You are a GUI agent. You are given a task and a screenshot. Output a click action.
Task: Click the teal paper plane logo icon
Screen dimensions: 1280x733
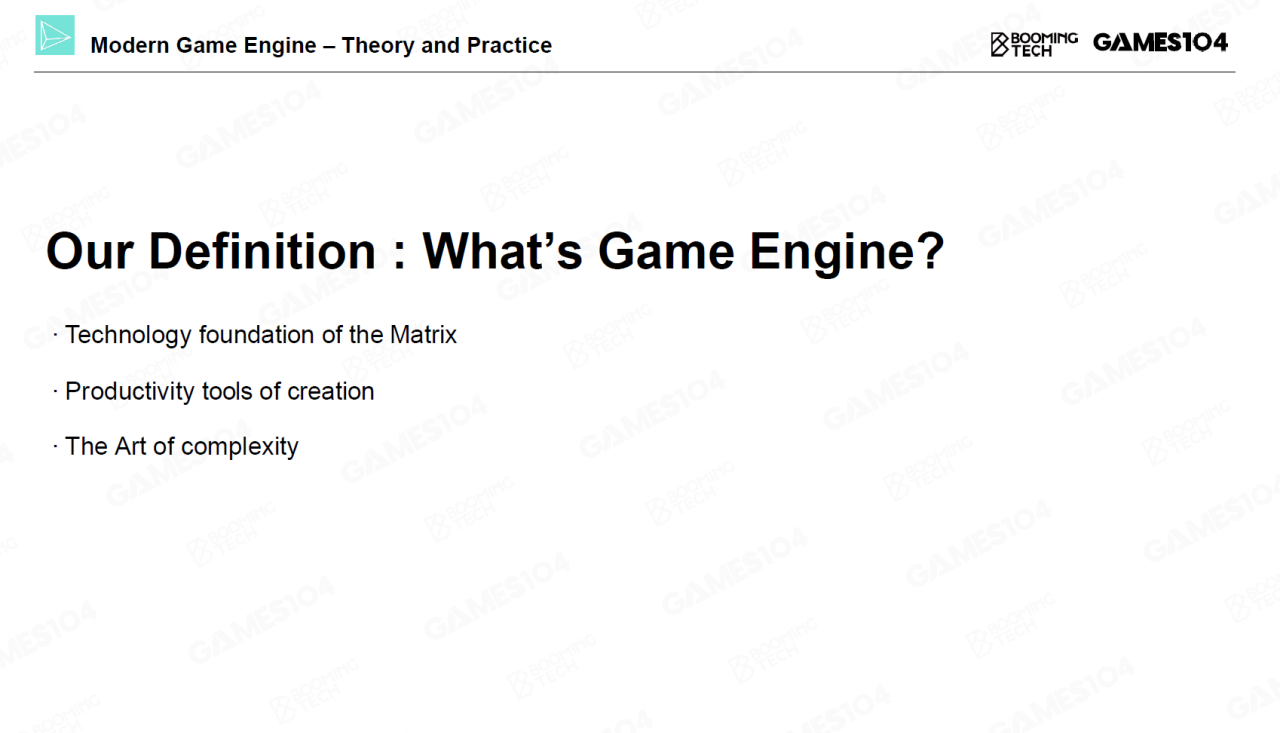pyautogui.click(x=55, y=35)
